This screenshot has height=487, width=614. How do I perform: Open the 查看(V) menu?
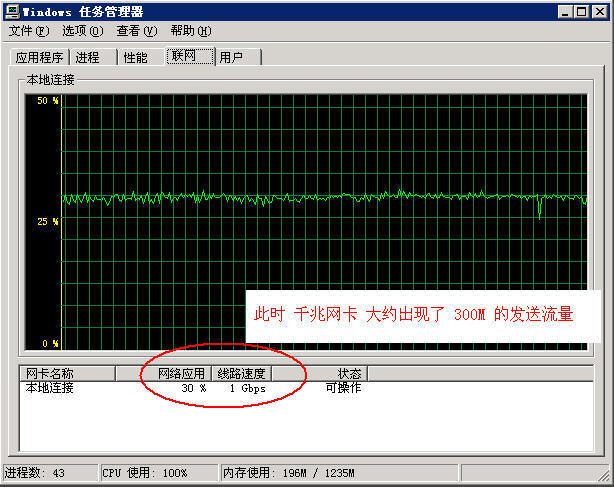pyautogui.click(x=137, y=31)
